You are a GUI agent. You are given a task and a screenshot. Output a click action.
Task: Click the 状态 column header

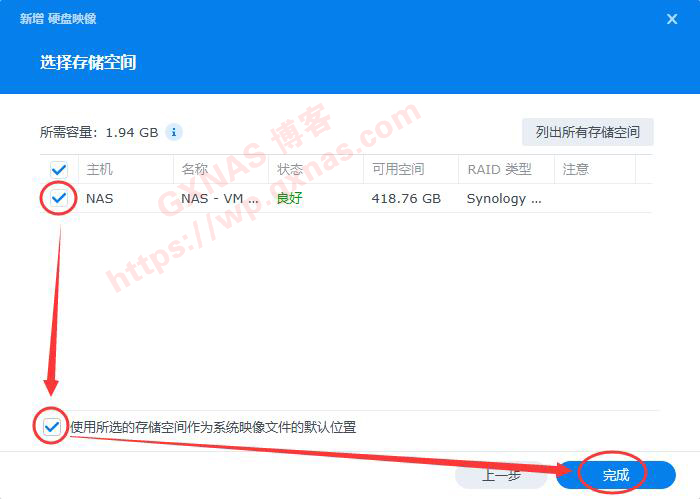pos(290,169)
